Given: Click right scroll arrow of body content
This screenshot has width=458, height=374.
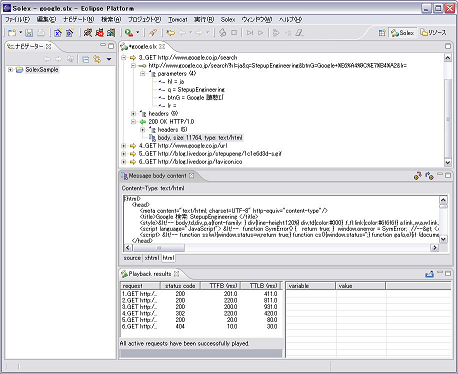Looking at the screenshot, I should (x=434, y=248).
